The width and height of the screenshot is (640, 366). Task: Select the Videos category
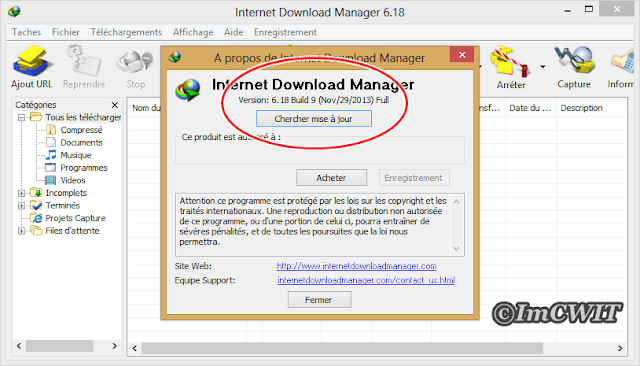(x=73, y=180)
